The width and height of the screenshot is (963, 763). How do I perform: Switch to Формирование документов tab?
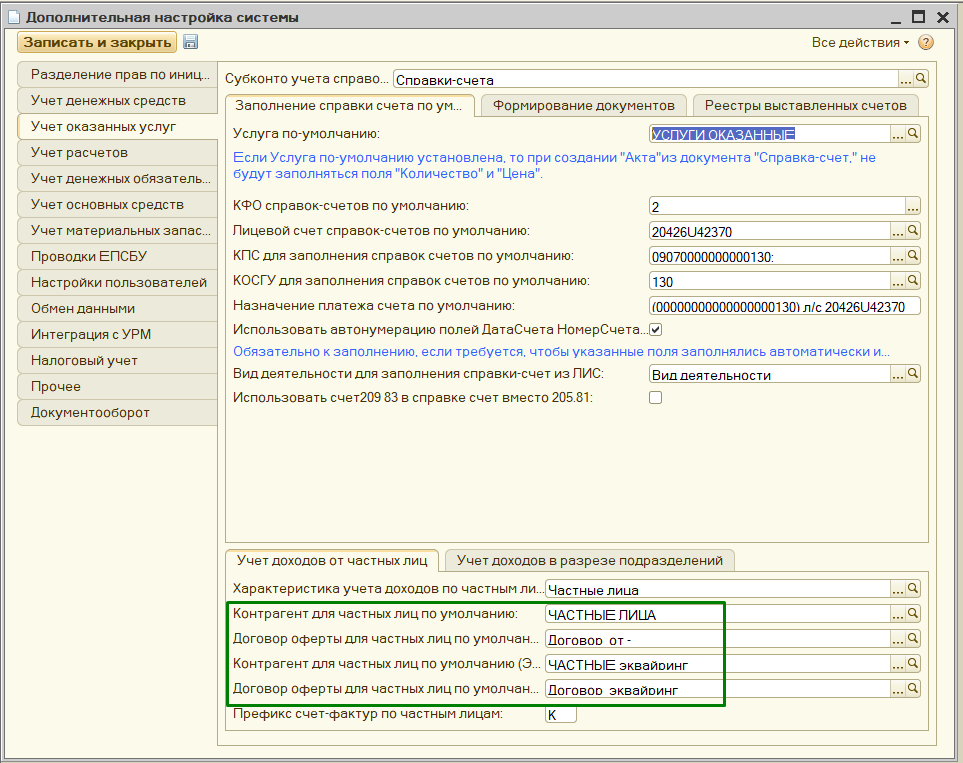(x=584, y=105)
